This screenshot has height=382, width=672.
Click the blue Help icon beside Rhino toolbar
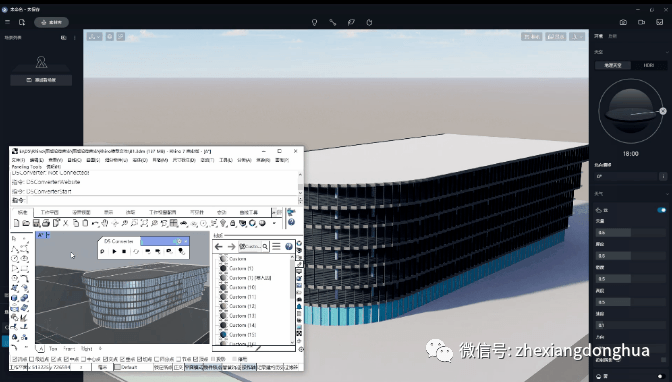point(291,222)
